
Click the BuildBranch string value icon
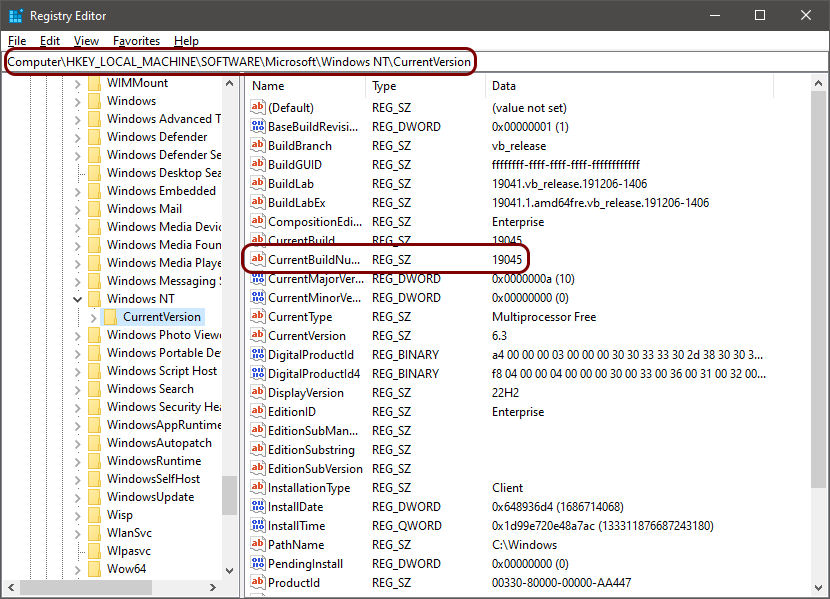(258, 145)
